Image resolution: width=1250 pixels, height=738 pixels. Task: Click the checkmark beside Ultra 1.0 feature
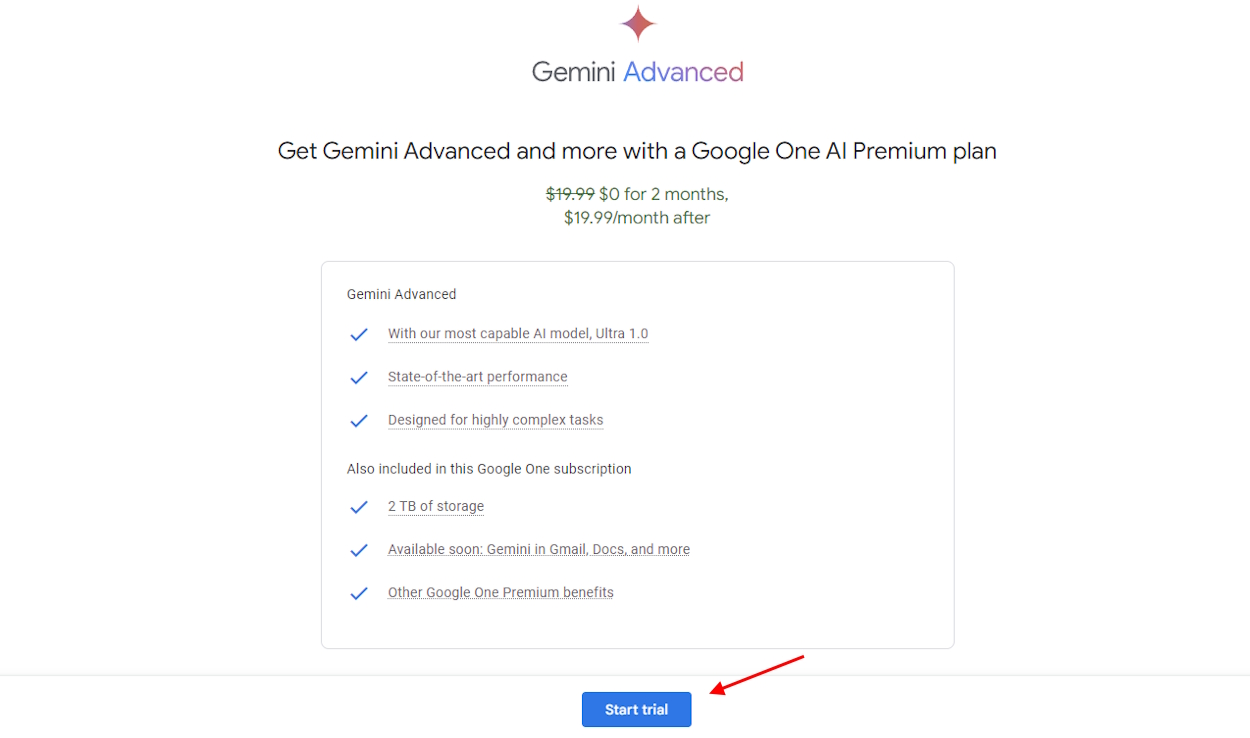359,334
